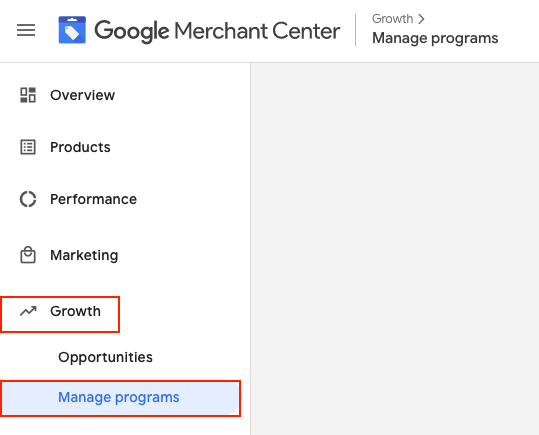Viewport: 539px width, 435px height.
Task: Click the Marketing text label
Action: pos(84,255)
